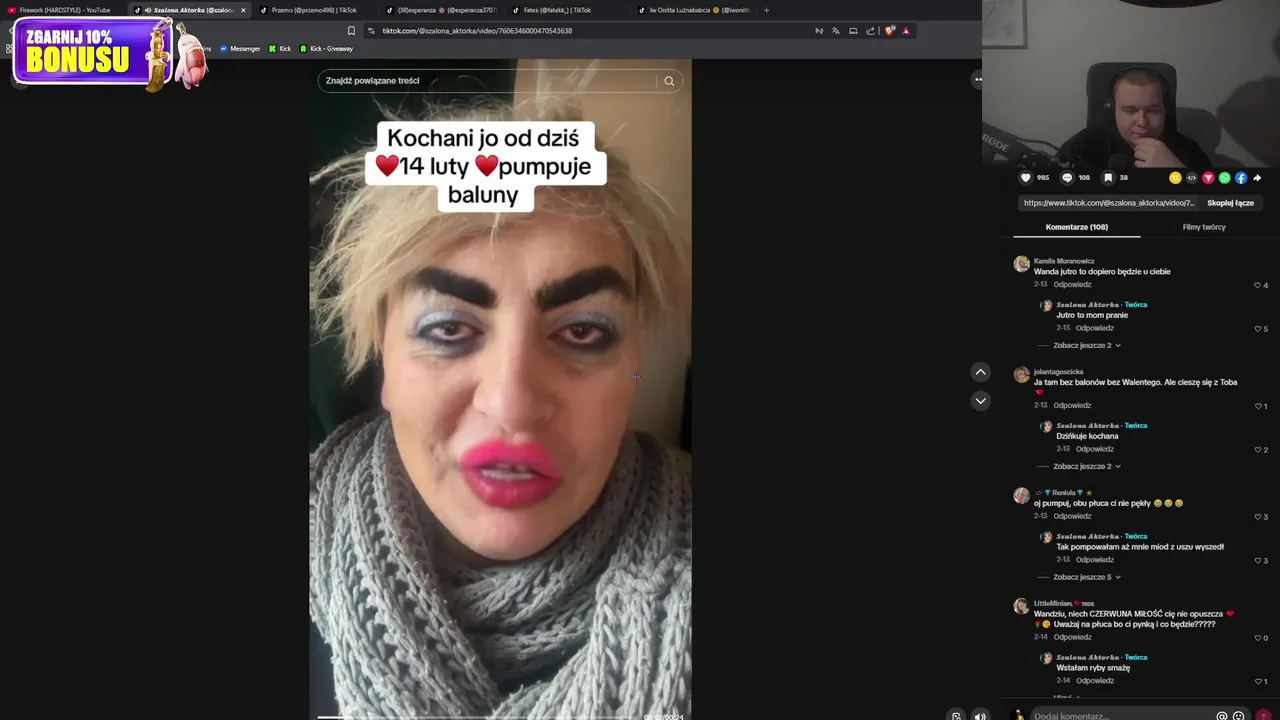1280x720 pixels.
Task: Like the 'Dzinkuje kochana' reply heart
Action: pos(1258,449)
